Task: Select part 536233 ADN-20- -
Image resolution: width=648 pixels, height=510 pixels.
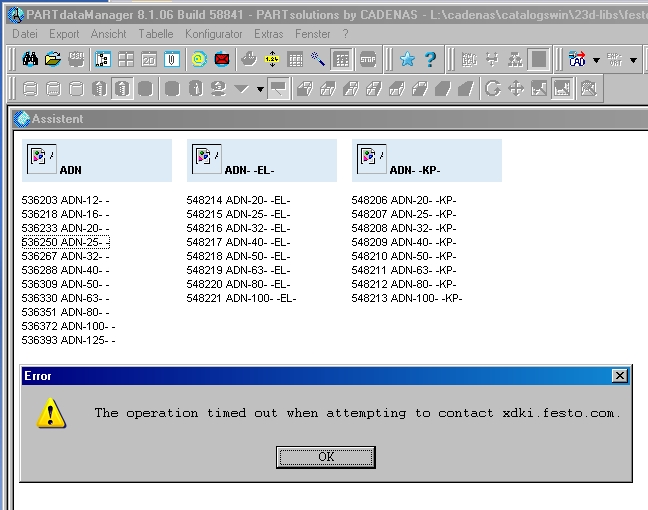Action: point(65,229)
